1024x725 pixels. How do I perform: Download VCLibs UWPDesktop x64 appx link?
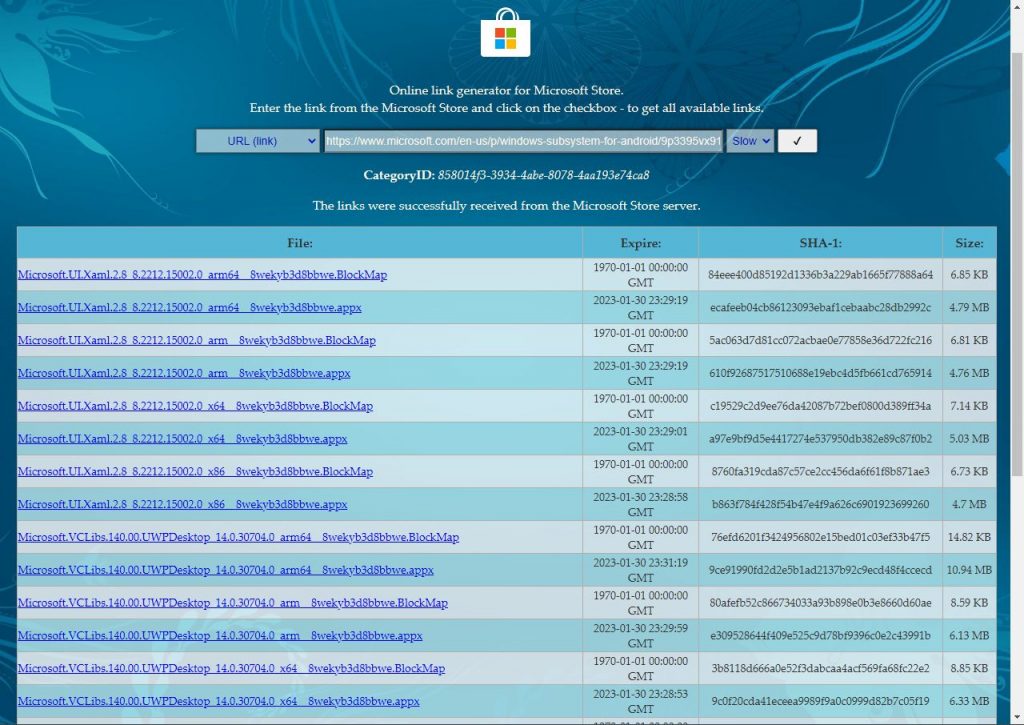coord(218,701)
